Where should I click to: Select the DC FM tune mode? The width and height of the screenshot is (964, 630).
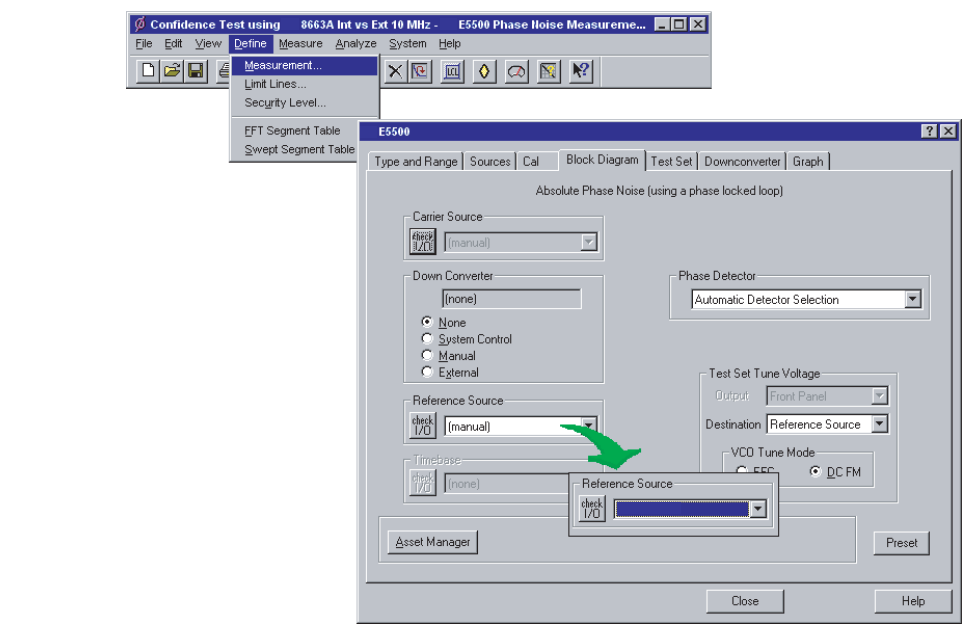click(x=815, y=471)
